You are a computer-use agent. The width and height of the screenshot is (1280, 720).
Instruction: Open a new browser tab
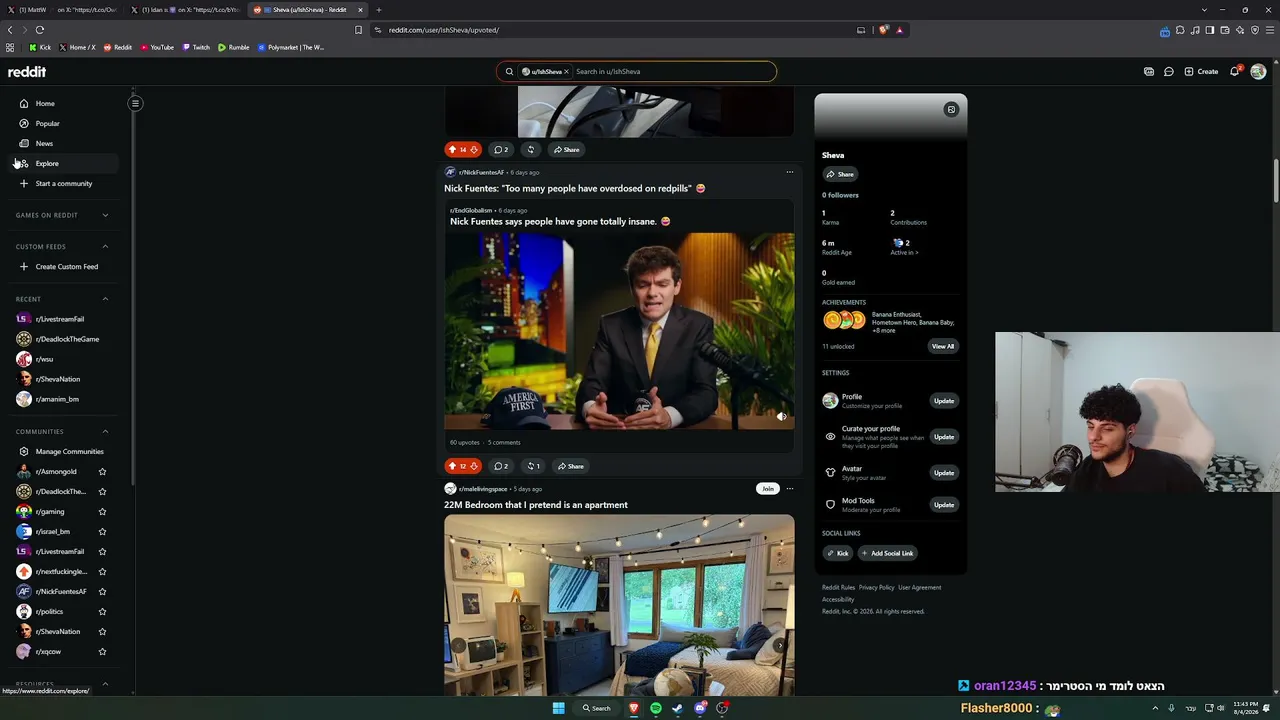point(378,10)
